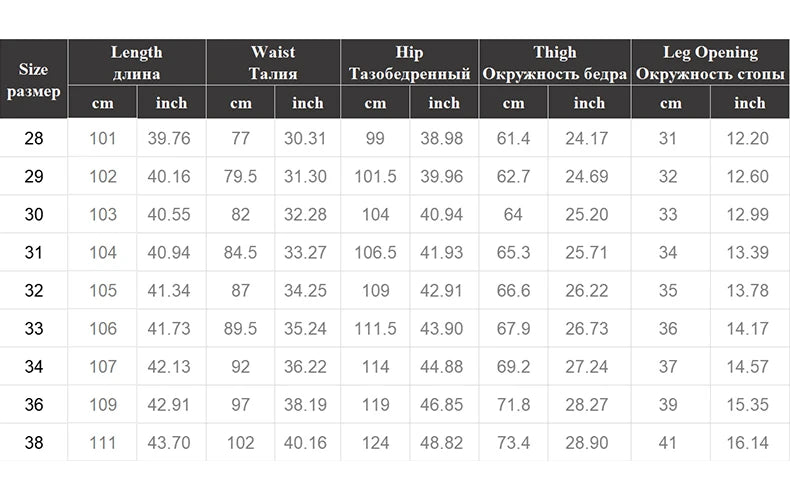Image resolution: width=790 pixels, height=500 pixels.
Task: Select the 48.82 hip inch value
Action: [443, 442]
